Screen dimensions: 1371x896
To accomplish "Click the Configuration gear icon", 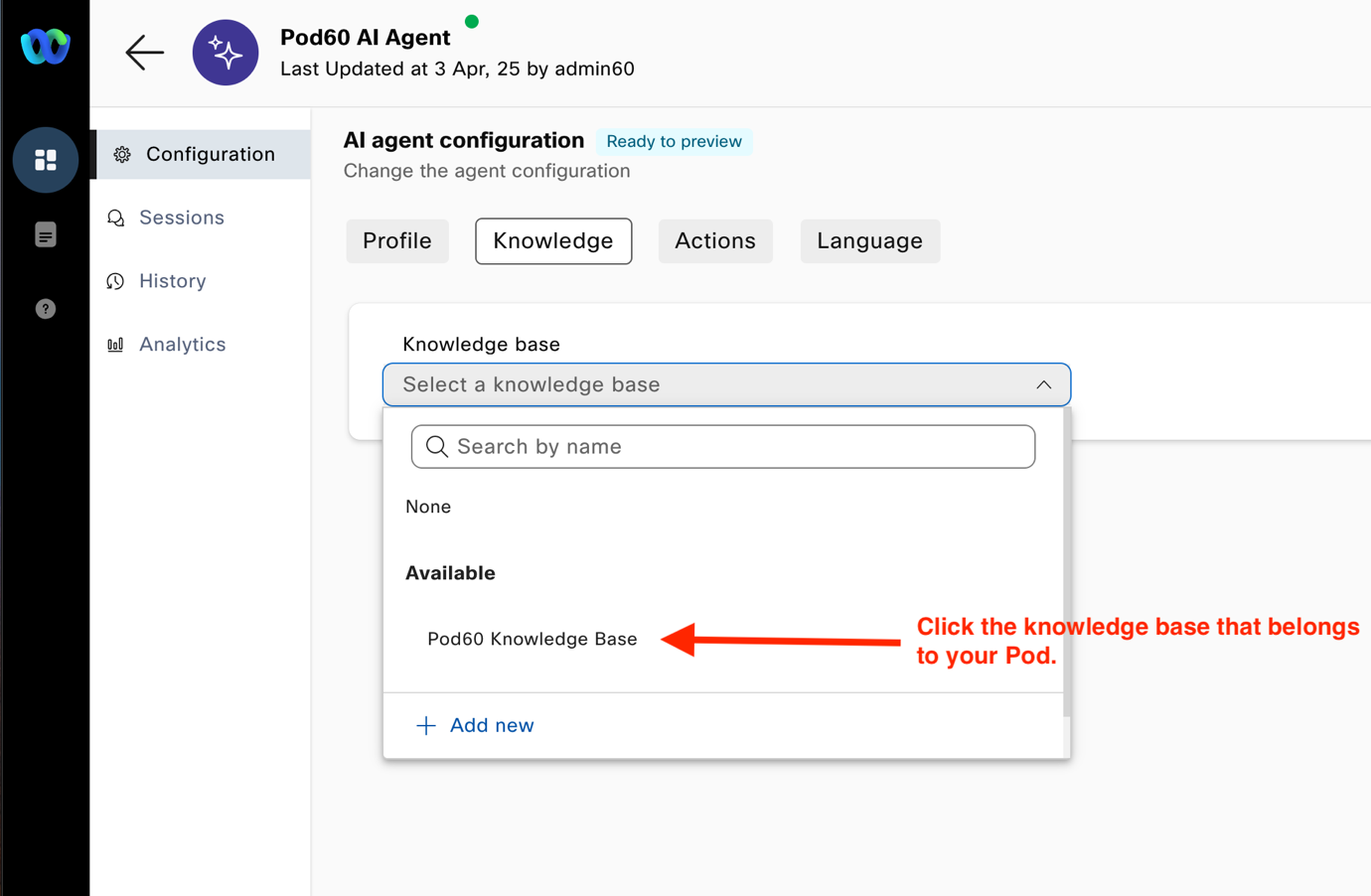I will coord(122,155).
